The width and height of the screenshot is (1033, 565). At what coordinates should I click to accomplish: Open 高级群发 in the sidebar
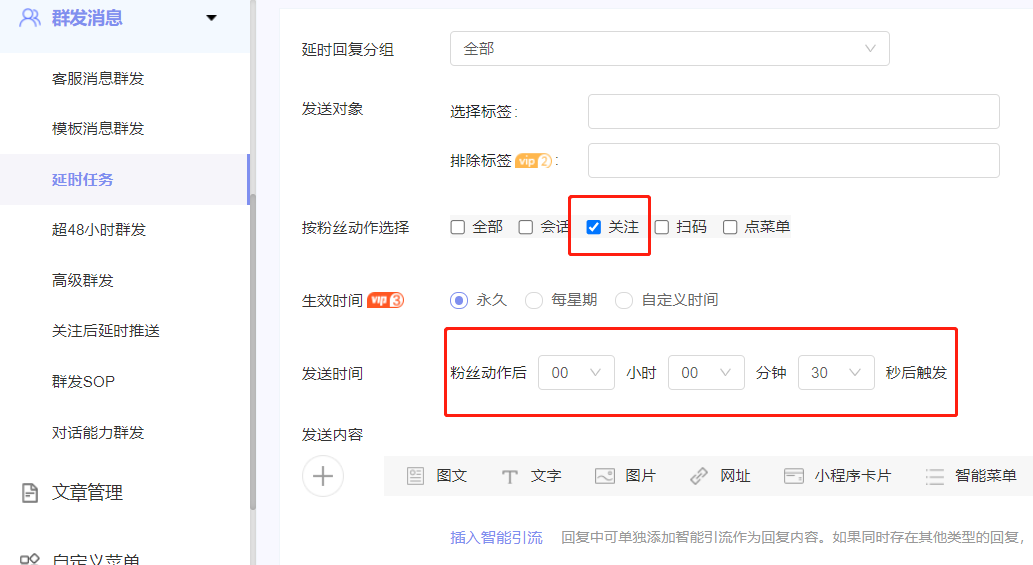point(82,281)
